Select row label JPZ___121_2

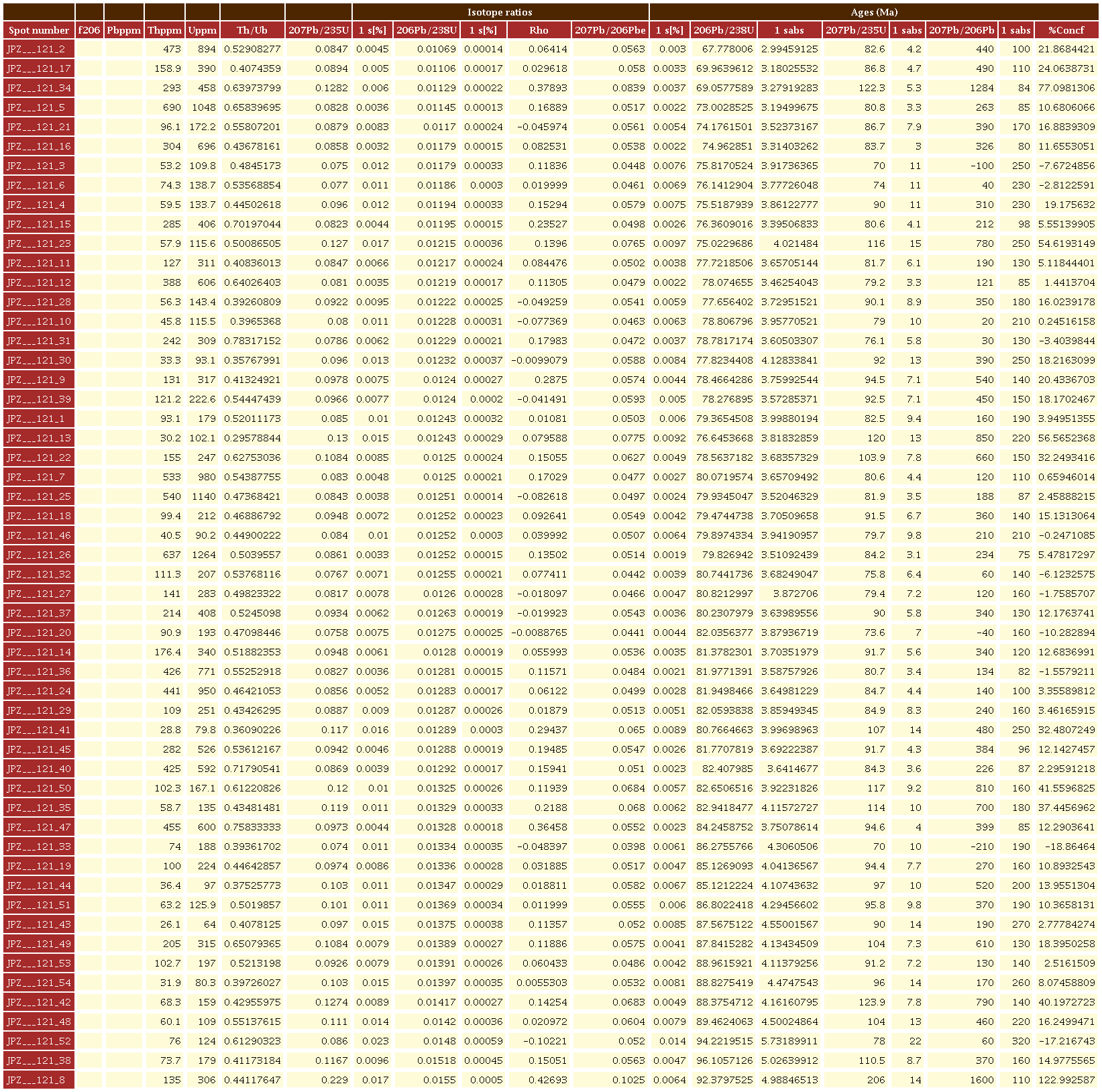pyautogui.click(x=38, y=49)
